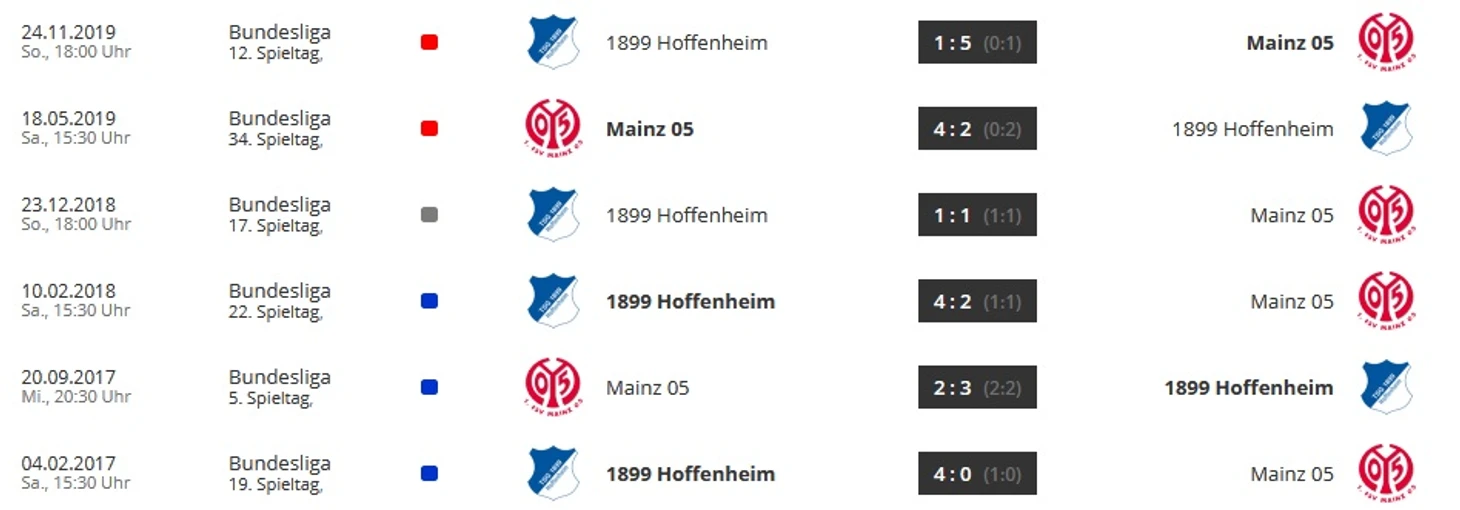The width and height of the screenshot is (1460, 510).
Task: Click bold 1899 Hoffenheim name in 20.09.2017 row
Action: click(x=1248, y=387)
